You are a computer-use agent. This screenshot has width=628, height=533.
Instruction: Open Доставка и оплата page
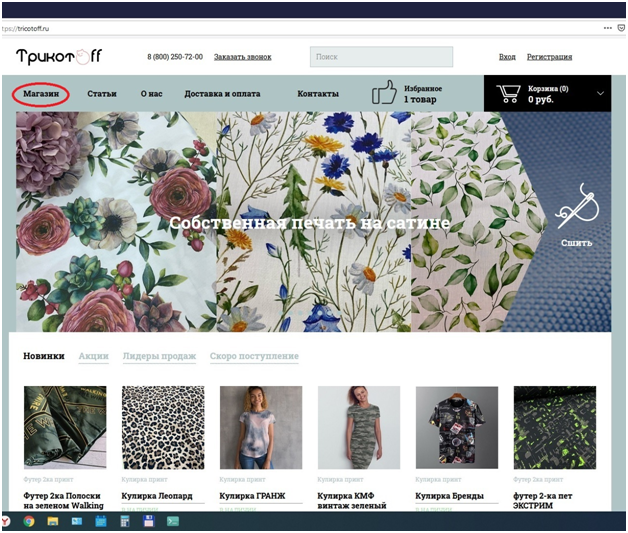tap(222, 94)
